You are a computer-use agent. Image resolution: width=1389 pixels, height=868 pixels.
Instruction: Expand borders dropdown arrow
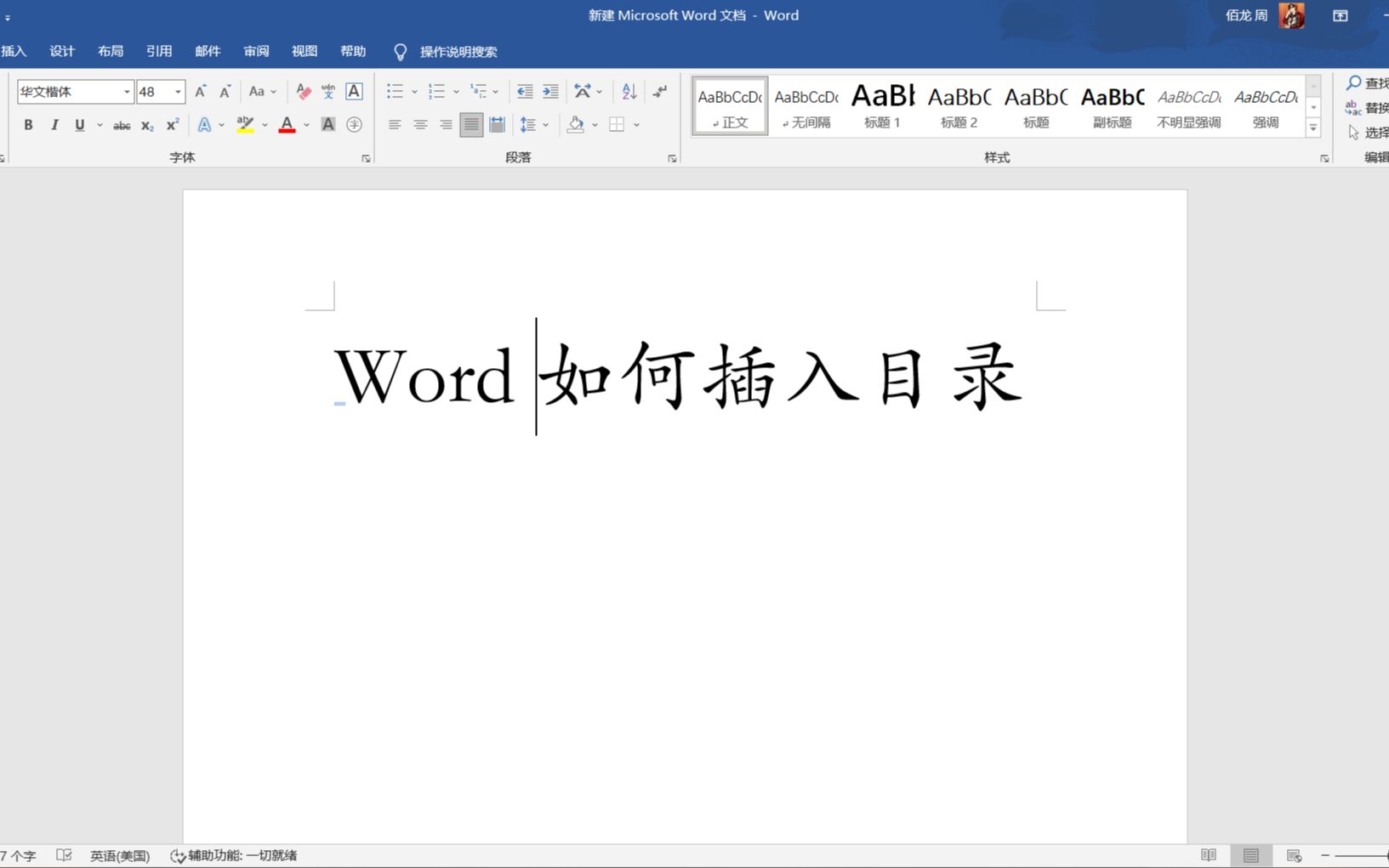coord(636,125)
